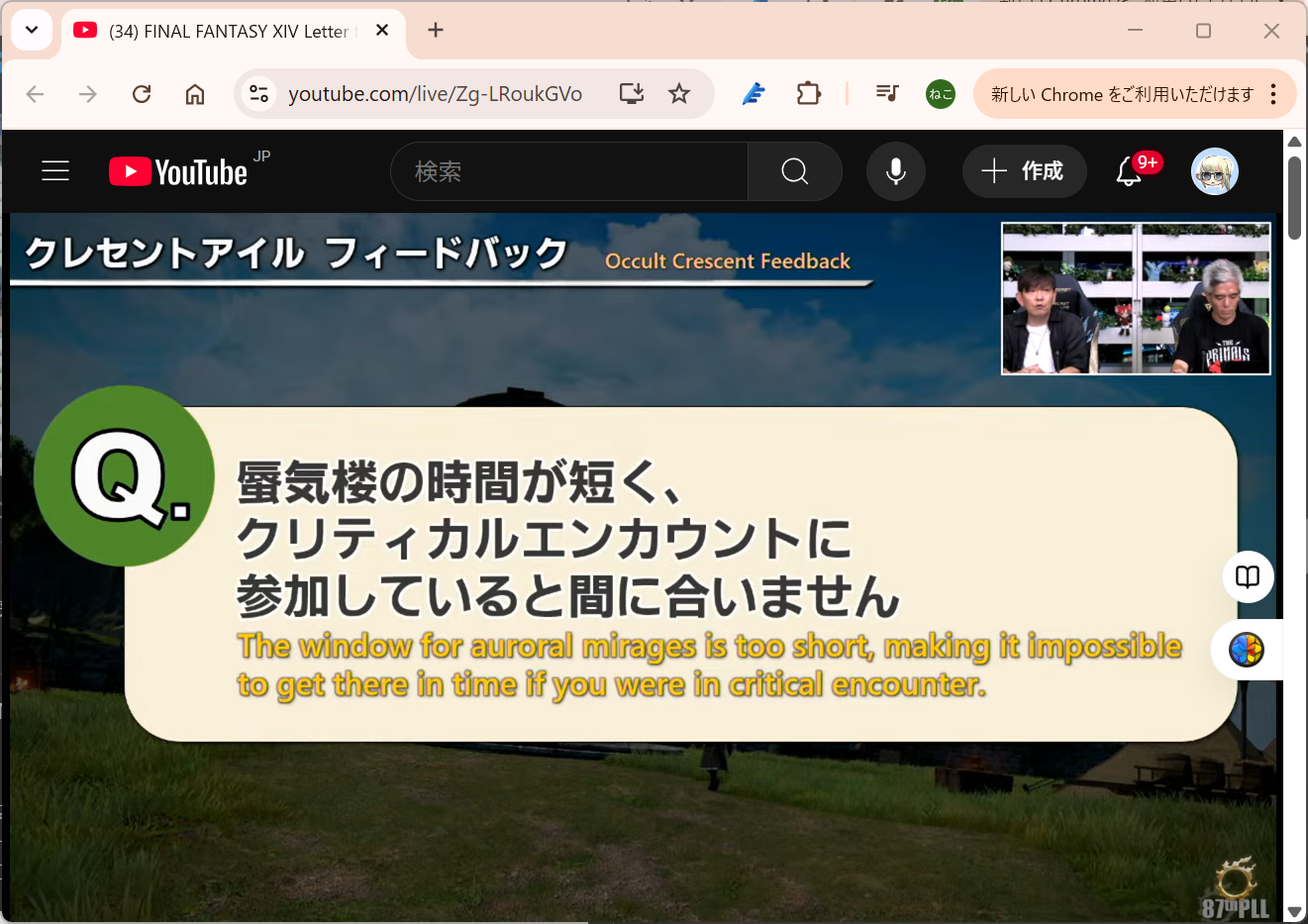Bookmark this page with the star
This screenshot has height=924, width=1308.
point(679,94)
